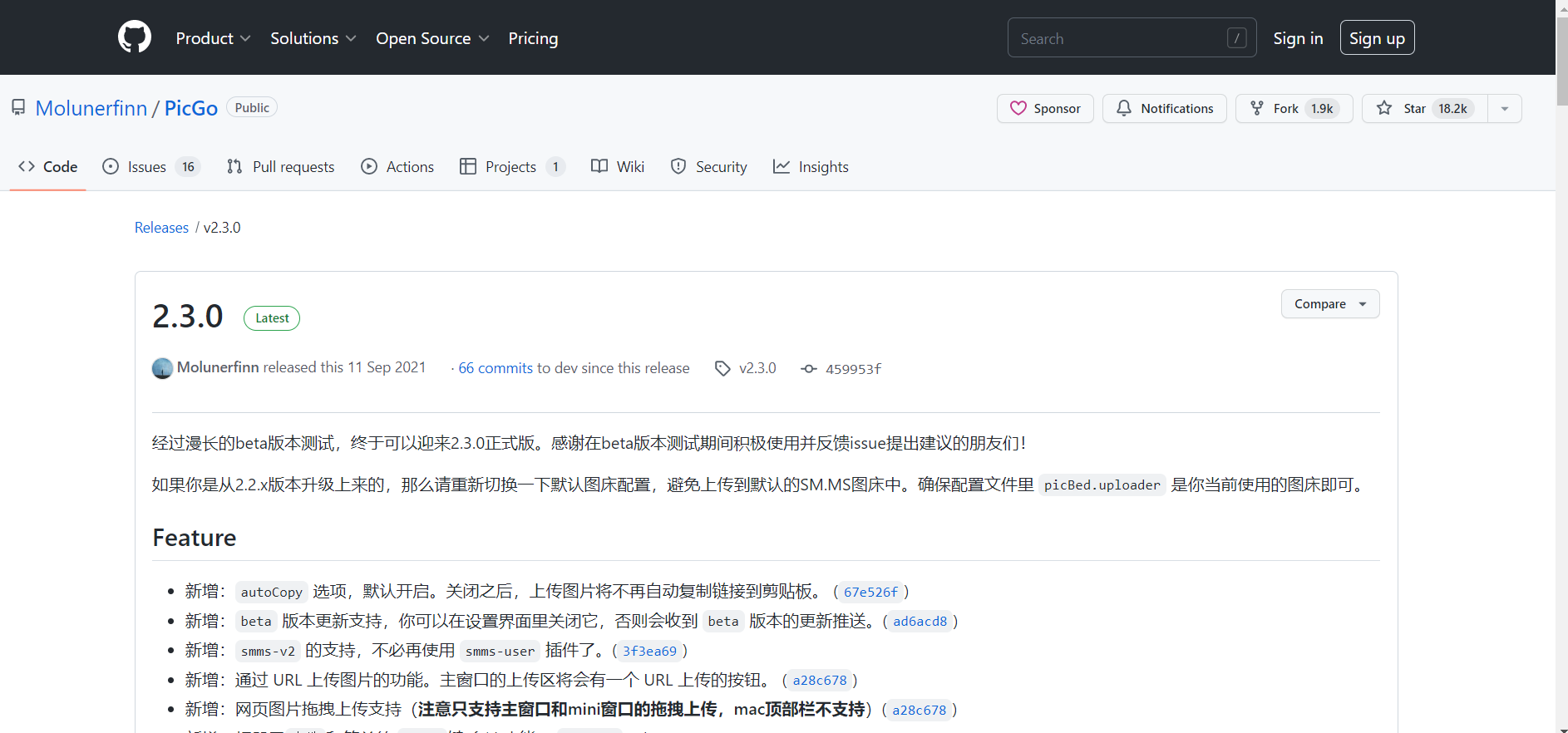Open the Issues tab
This screenshot has width=1568, height=733.
[x=150, y=167]
